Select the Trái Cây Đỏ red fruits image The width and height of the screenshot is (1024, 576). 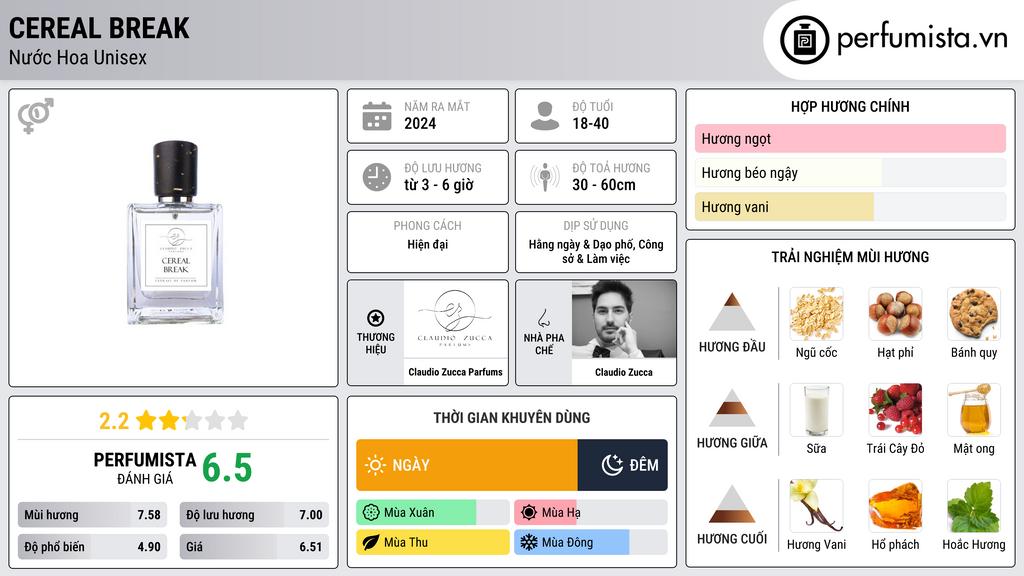click(895, 410)
